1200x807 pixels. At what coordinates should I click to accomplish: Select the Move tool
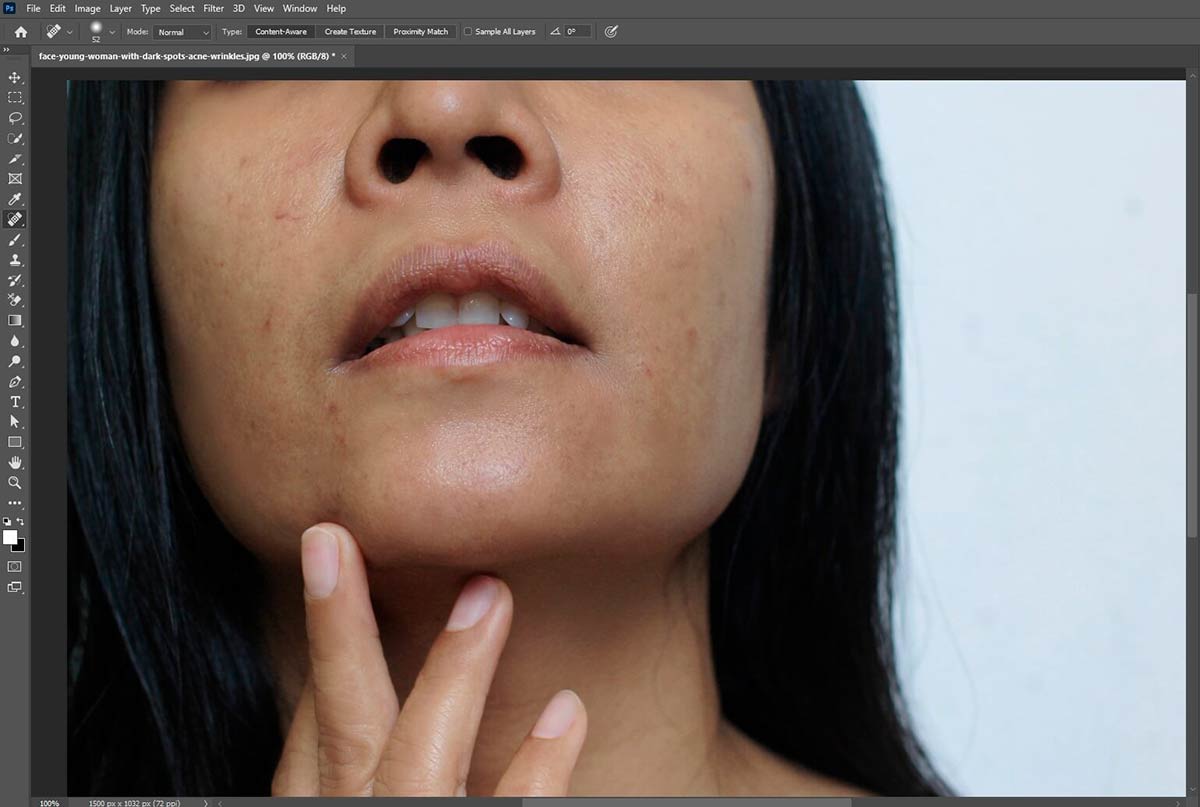point(15,77)
